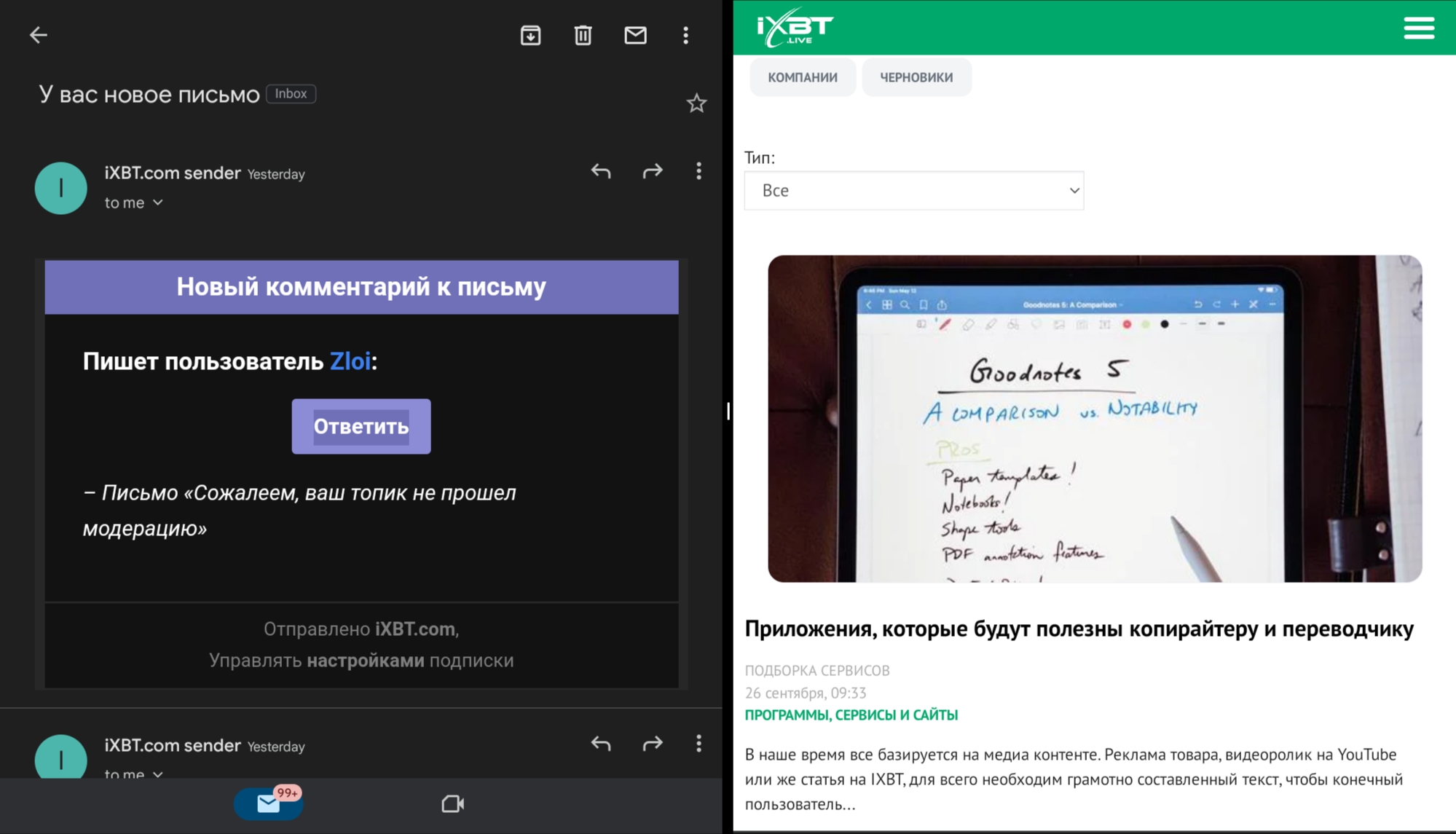Open настройками subscription settings link

tap(366, 660)
